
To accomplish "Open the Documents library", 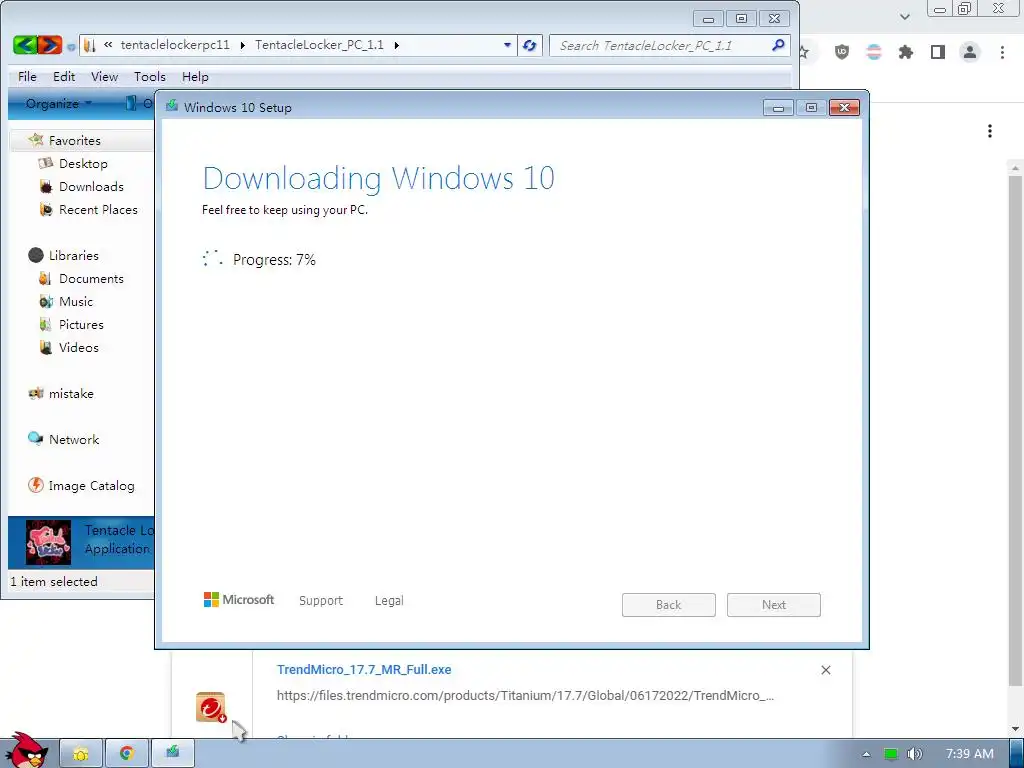I will pos(91,278).
